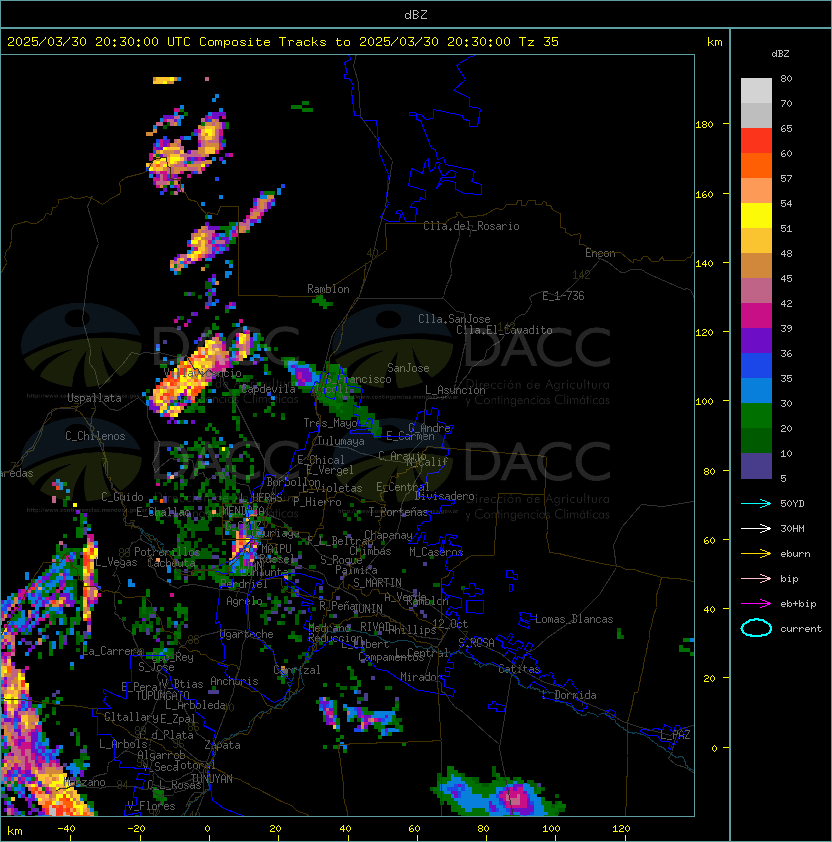This screenshot has height=842, width=832.
Task: Click the 'Encon' map label
Action: click(600, 253)
